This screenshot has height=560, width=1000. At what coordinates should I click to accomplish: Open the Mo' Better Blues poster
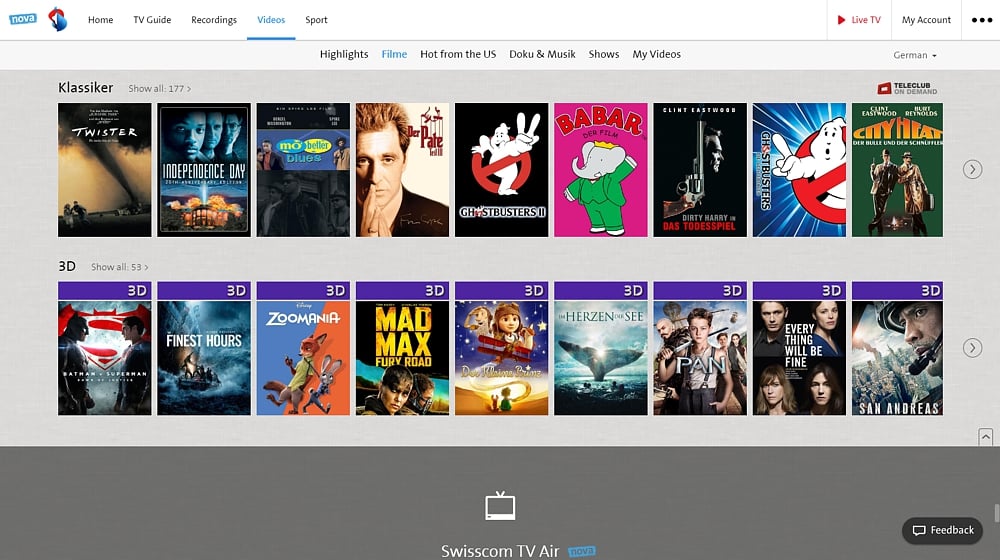tap(303, 170)
